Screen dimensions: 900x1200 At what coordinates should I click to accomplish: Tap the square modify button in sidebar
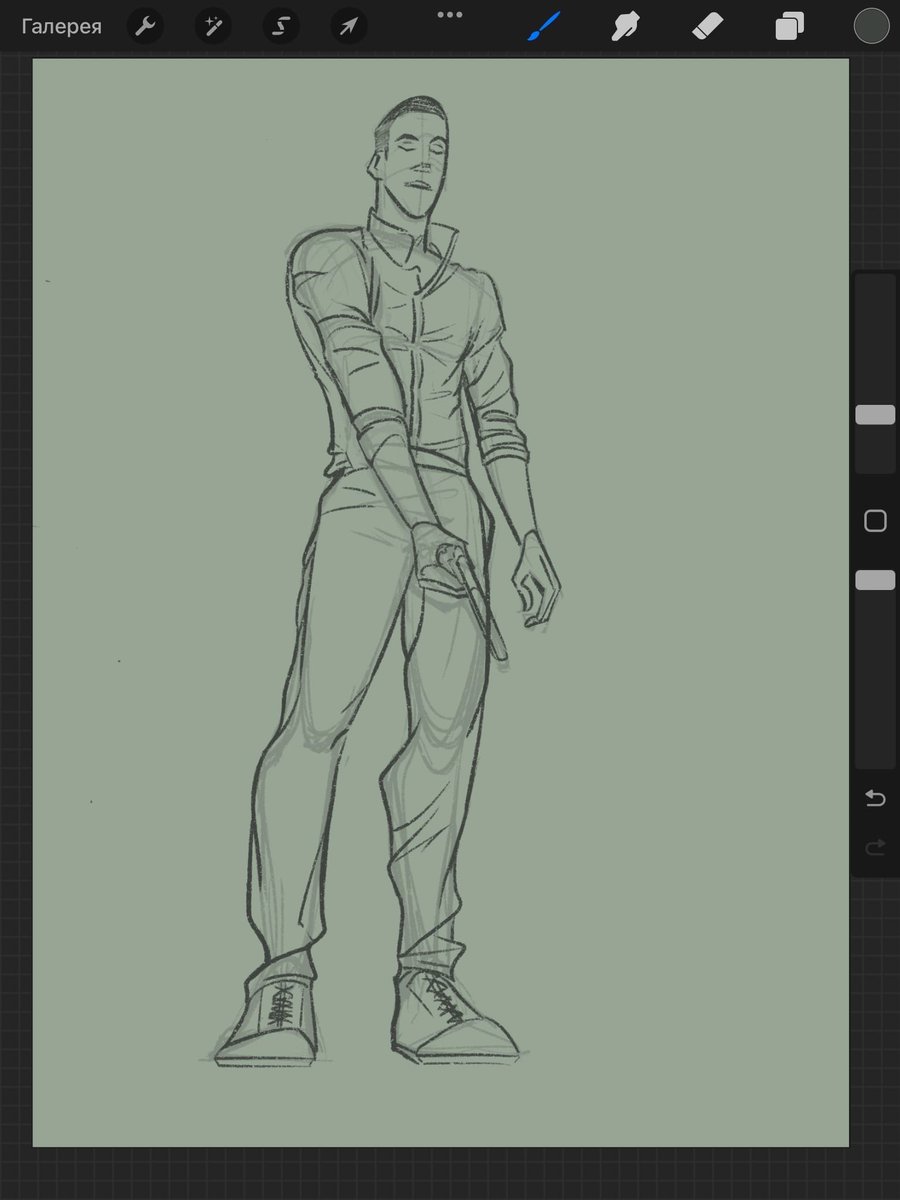coord(875,521)
